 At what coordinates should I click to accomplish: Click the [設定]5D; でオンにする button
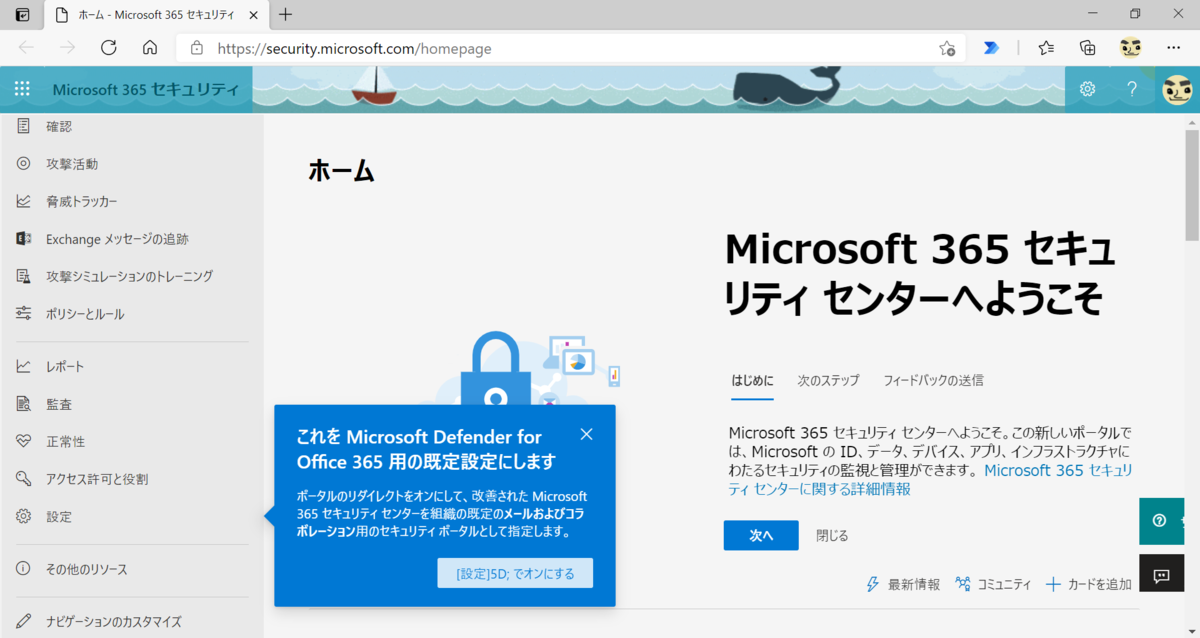point(515,573)
